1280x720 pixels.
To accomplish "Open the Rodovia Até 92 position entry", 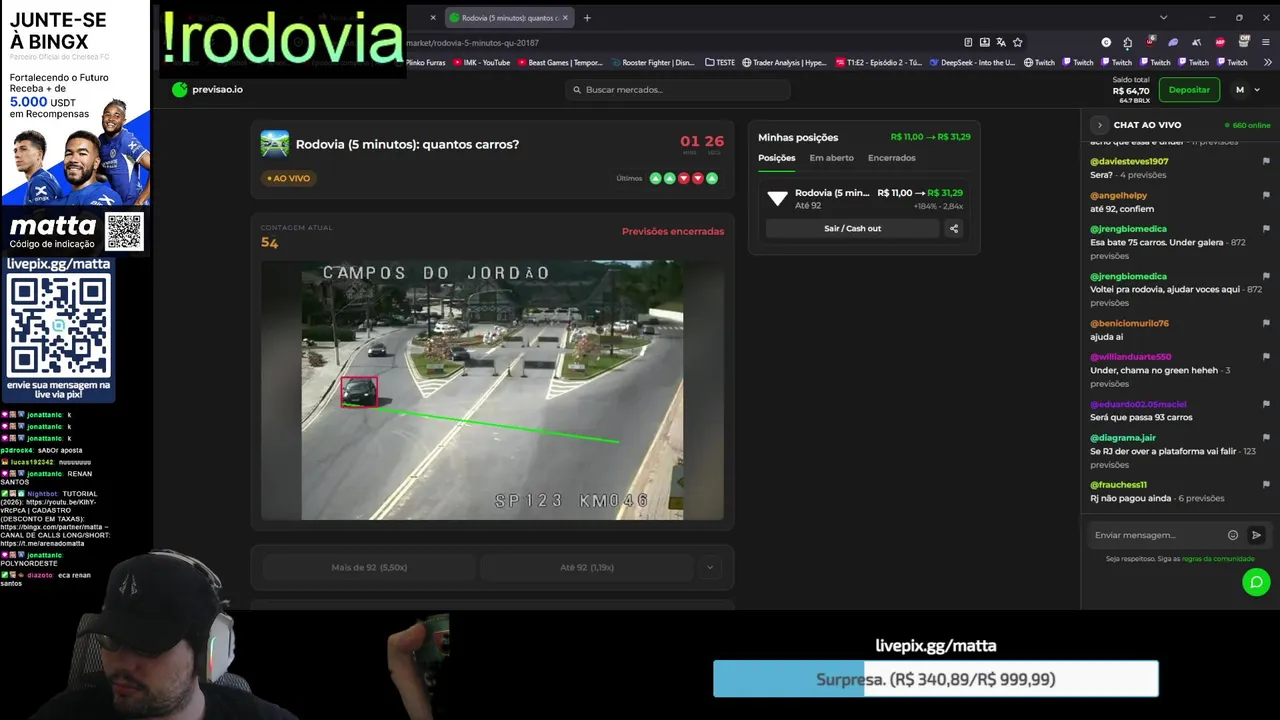I will click(864, 198).
